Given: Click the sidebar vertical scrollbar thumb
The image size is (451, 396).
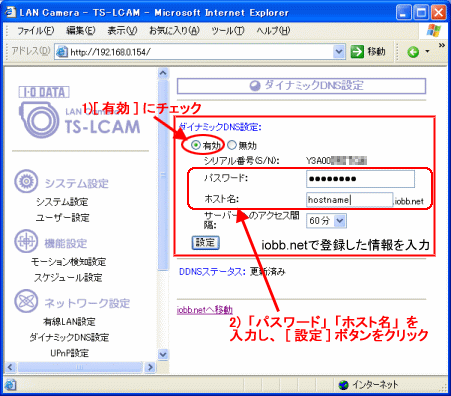Looking at the screenshot, I should click(163, 175).
